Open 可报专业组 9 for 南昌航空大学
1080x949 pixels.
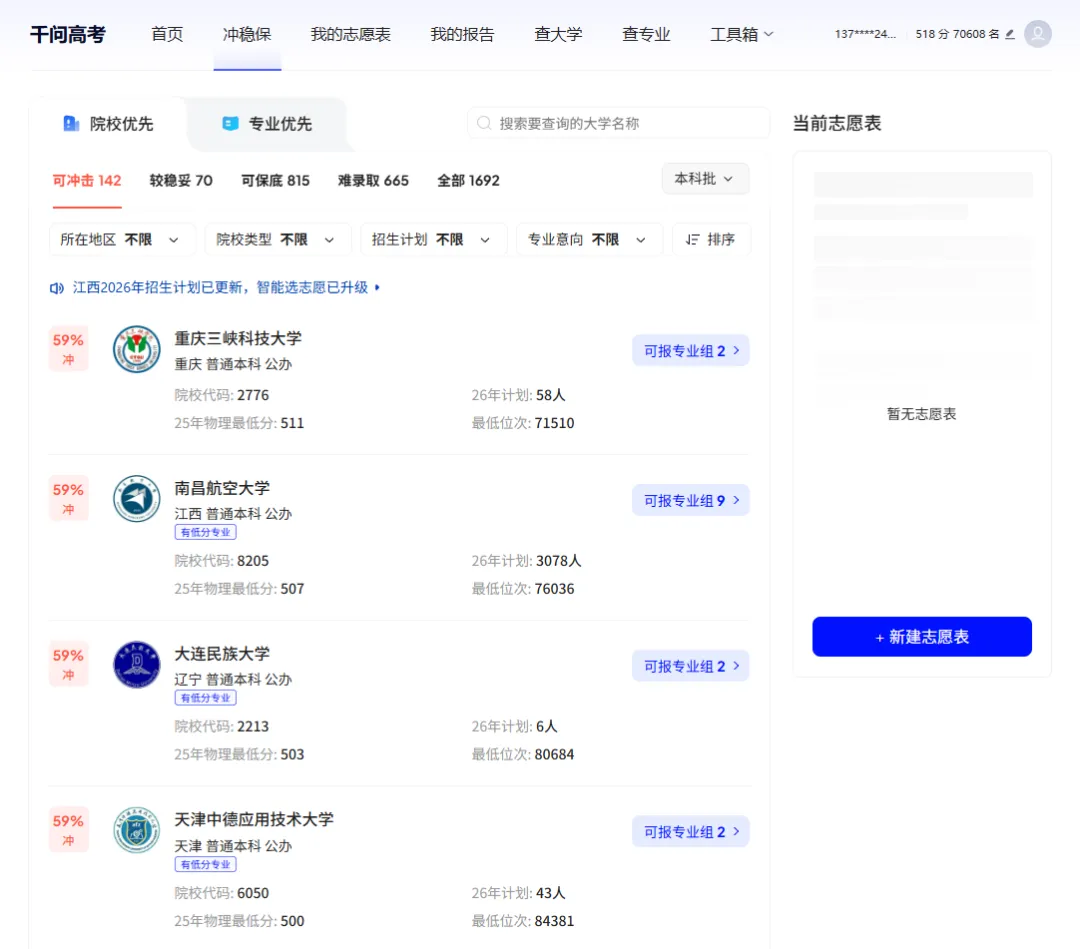pos(690,501)
